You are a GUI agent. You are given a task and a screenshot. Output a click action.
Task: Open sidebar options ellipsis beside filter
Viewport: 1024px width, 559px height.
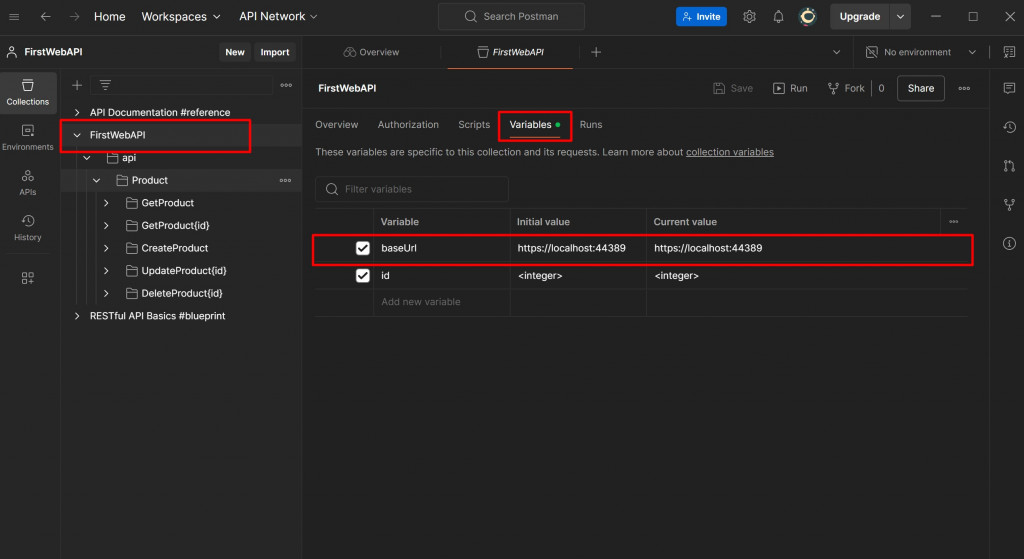[286, 85]
